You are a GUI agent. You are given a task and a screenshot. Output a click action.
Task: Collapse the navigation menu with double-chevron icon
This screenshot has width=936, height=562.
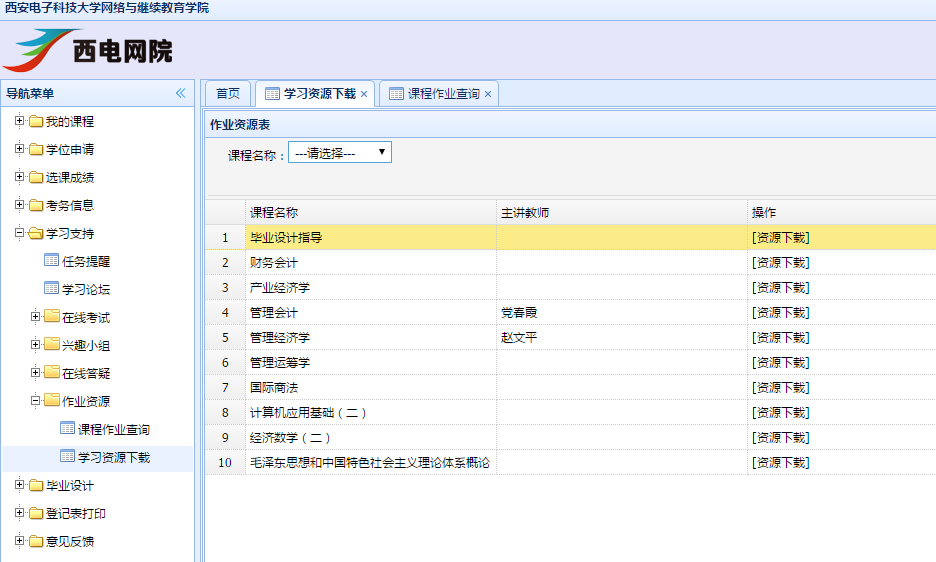tap(181, 93)
